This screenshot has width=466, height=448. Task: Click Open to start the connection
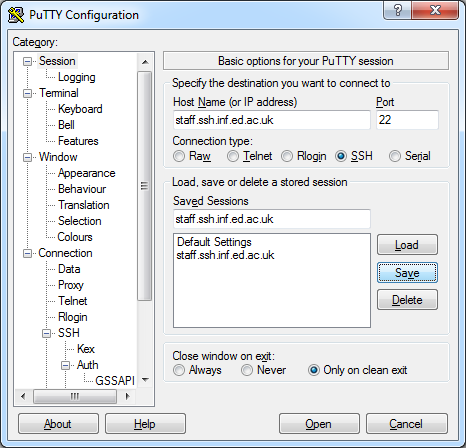click(319, 424)
